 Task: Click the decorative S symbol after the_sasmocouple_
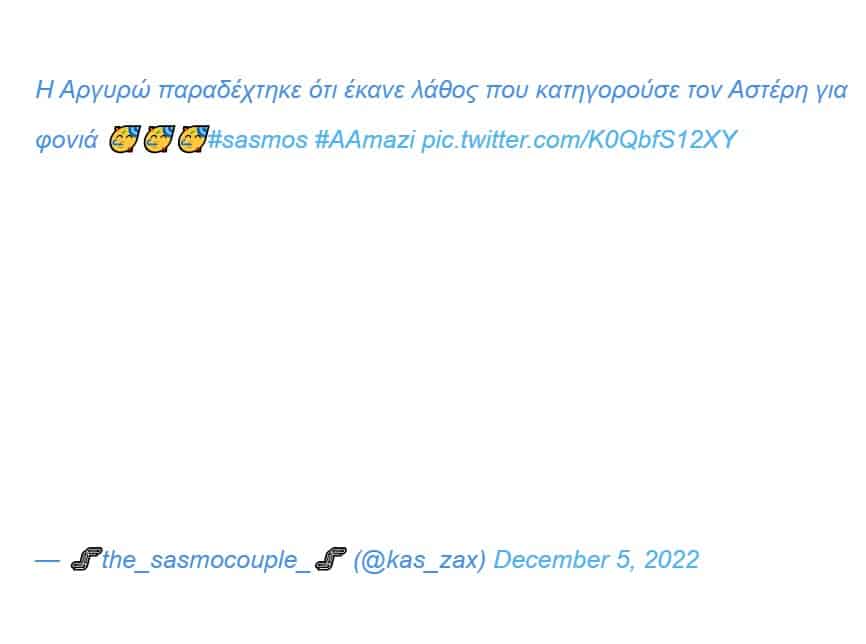330,559
